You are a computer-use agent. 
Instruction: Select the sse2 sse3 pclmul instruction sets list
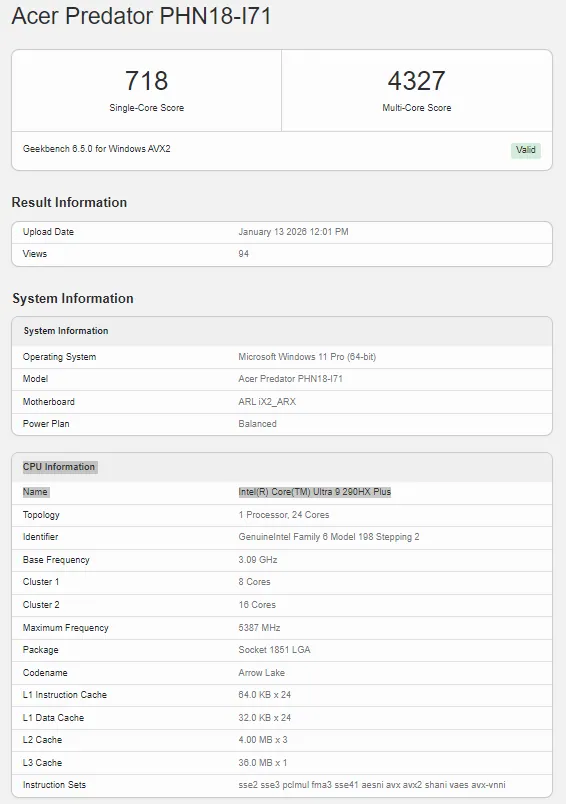pyautogui.click(x=372, y=785)
